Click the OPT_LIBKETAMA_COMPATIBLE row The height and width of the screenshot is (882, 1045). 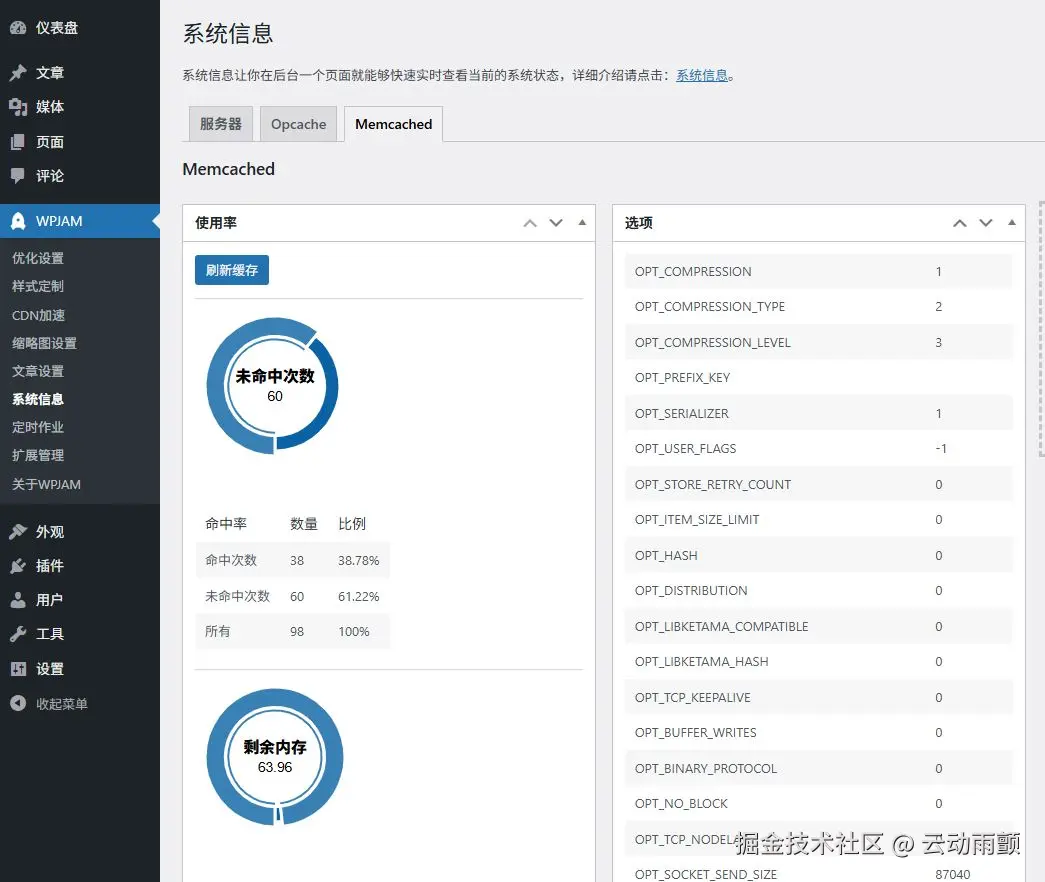coord(818,626)
